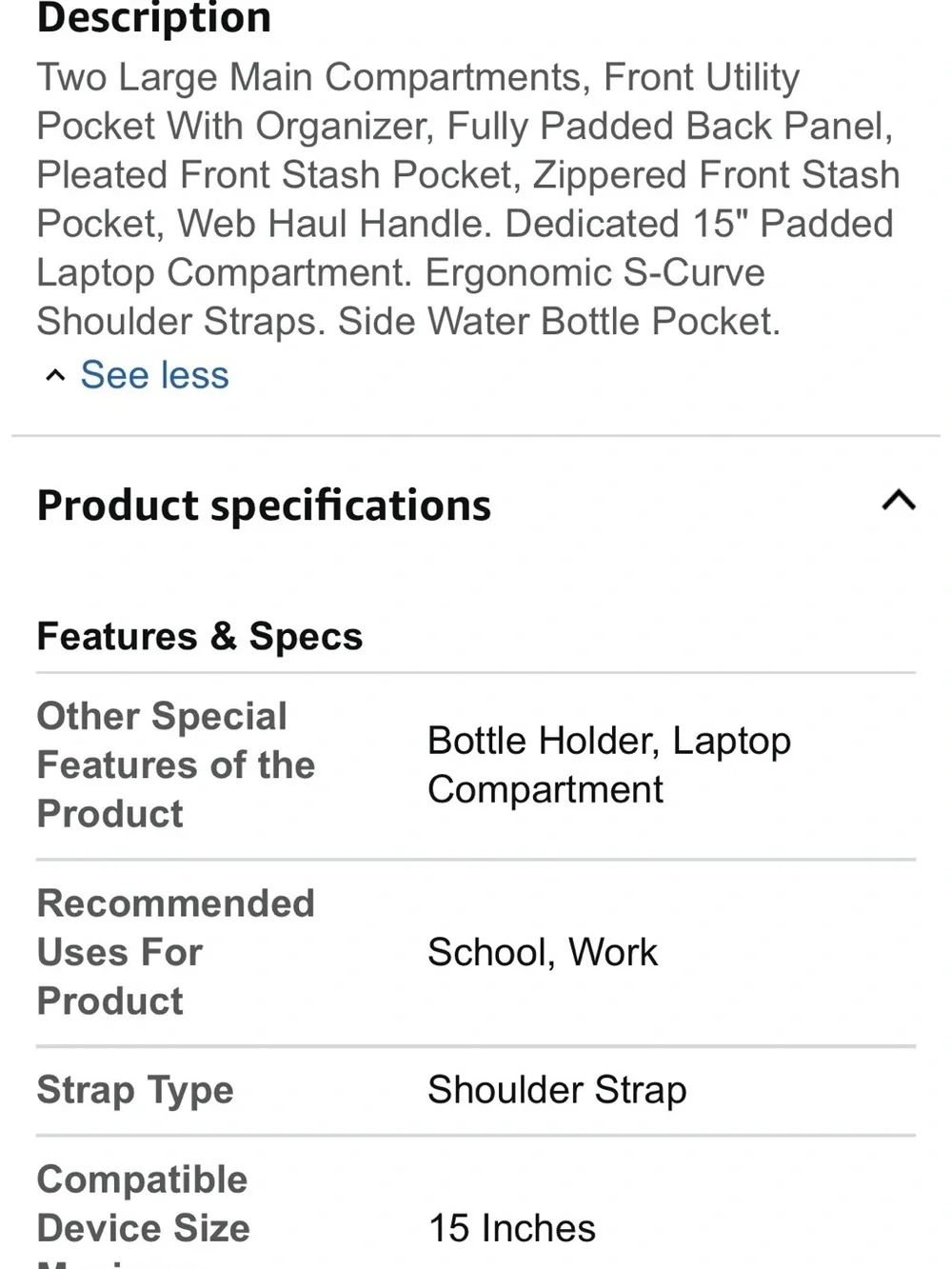Screen dimensions: 952x1269
Task: Tap divider line above Strap Type row
Action: tap(476, 1046)
